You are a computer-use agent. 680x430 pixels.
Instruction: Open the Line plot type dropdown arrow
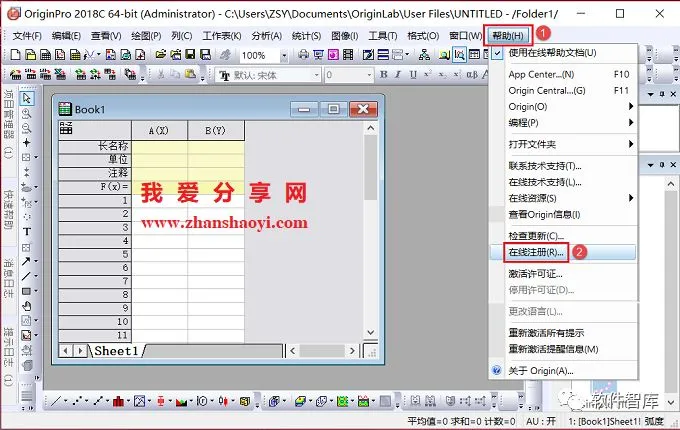(x=65, y=401)
